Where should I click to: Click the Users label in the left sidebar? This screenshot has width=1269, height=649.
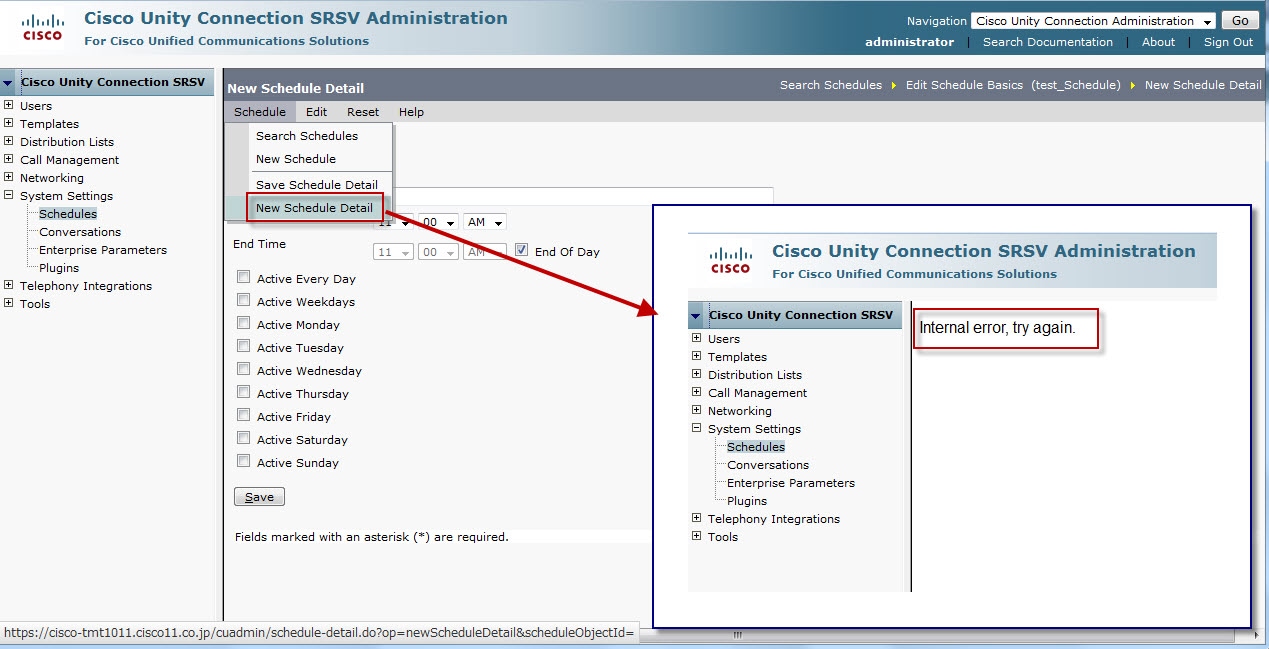(36, 105)
